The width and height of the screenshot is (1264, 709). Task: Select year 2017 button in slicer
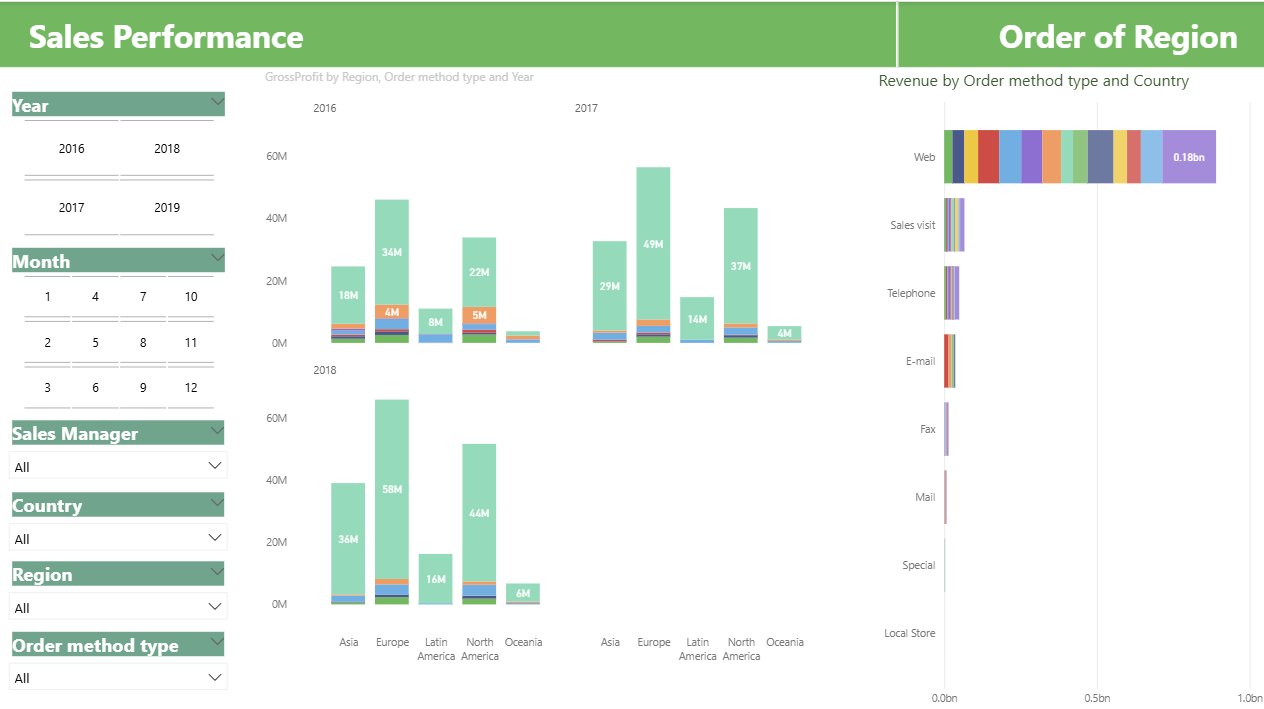pyautogui.click(x=72, y=208)
